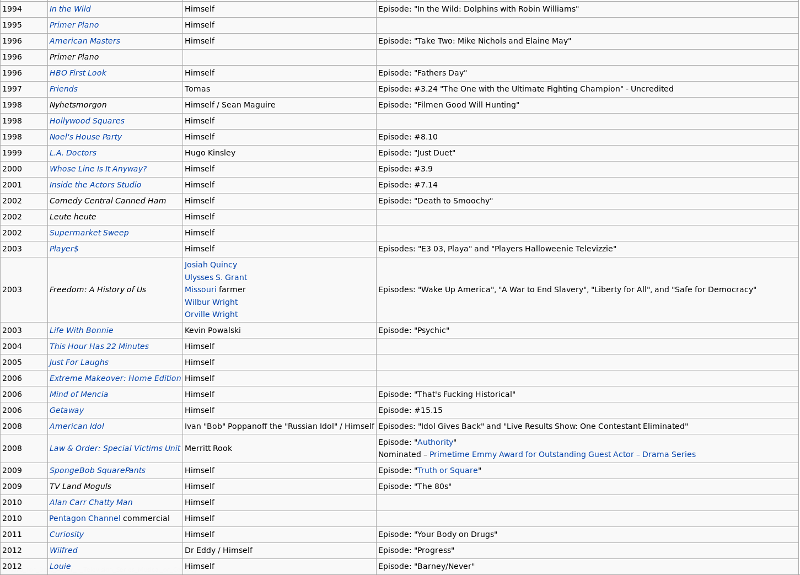Screen dimensions: 800x575
Task: Select Comedy Central Canned Ham title
Action: (x=108, y=201)
